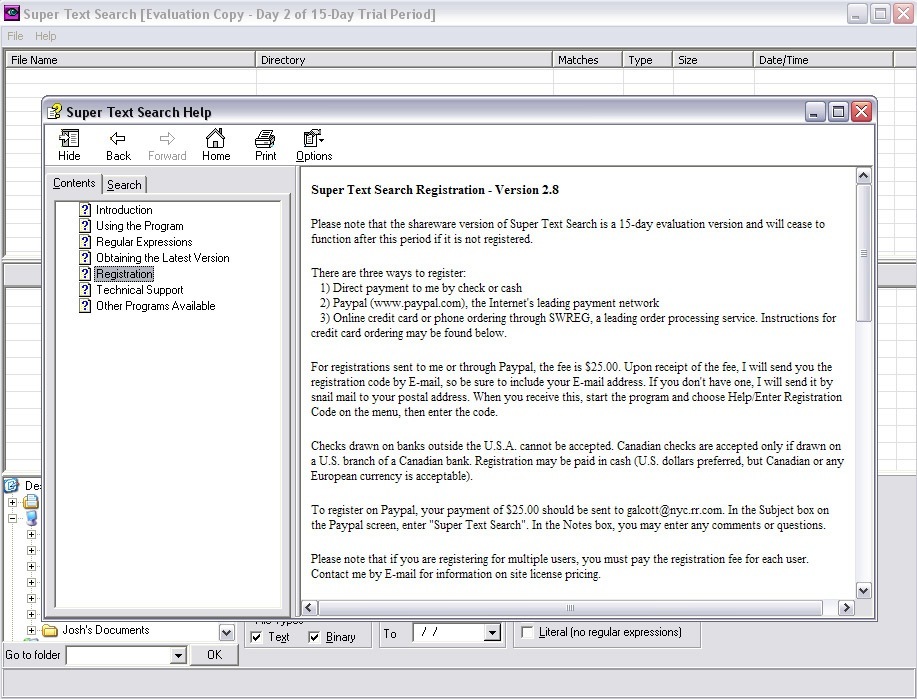Print the current help topic
Image resolution: width=917 pixels, height=699 pixels.
266,144
